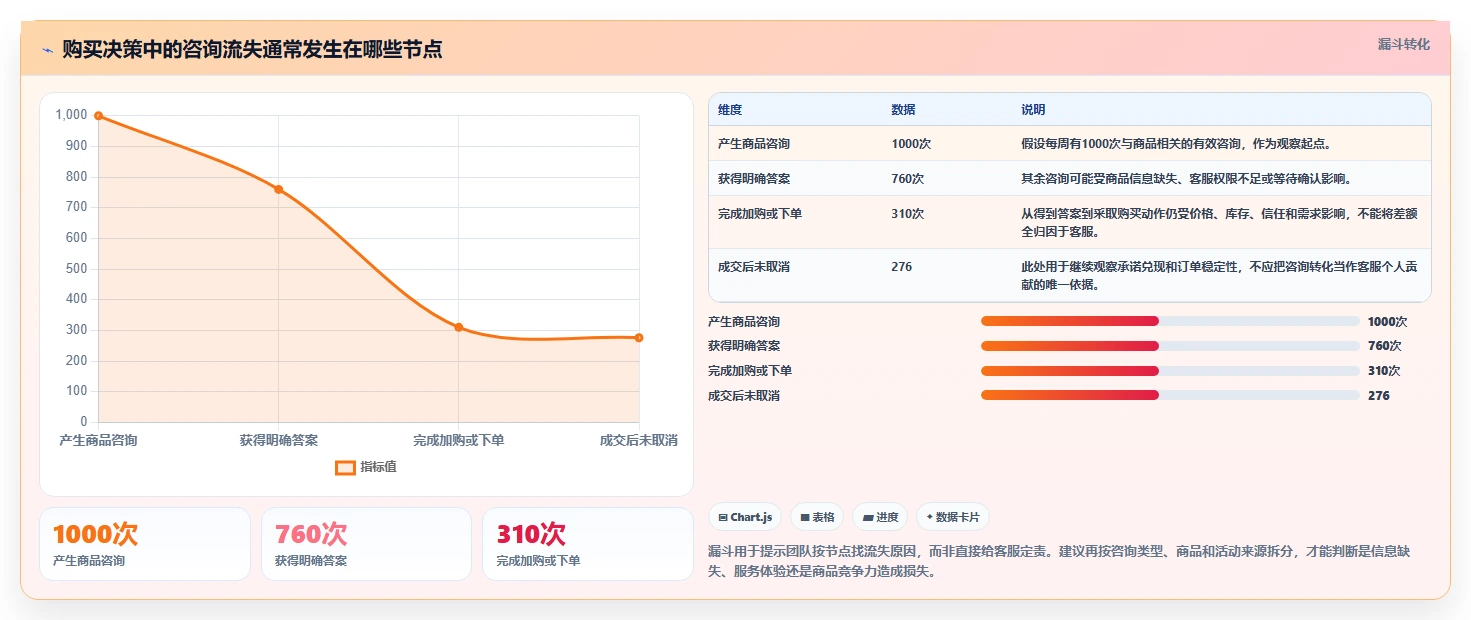Select the 276 end point on chart

(x=639, y=338)
